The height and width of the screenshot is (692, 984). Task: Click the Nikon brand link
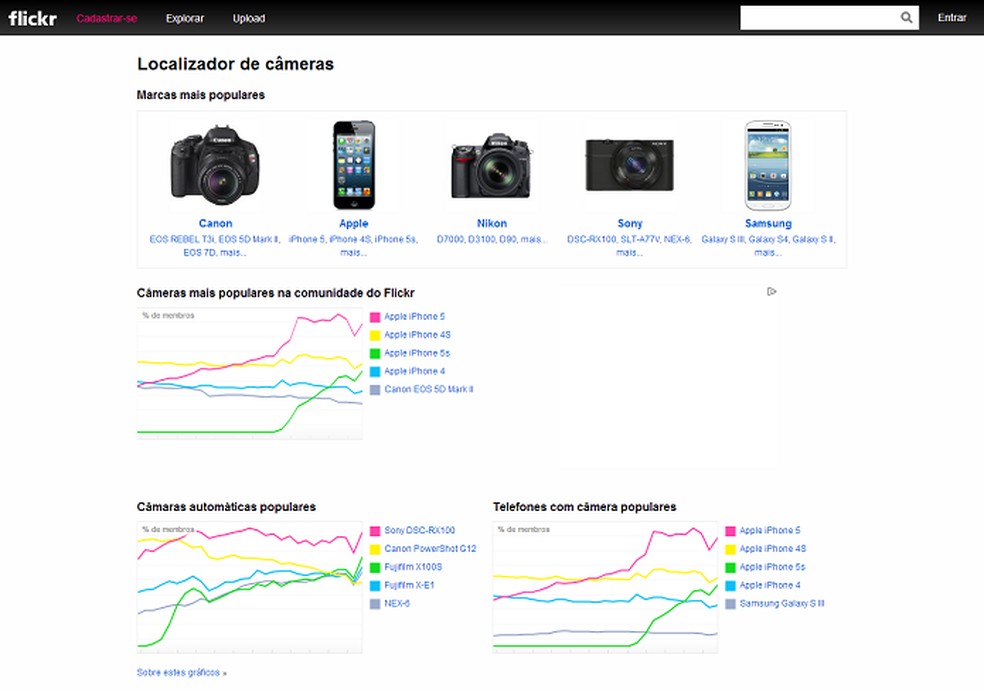click(491, 223)
